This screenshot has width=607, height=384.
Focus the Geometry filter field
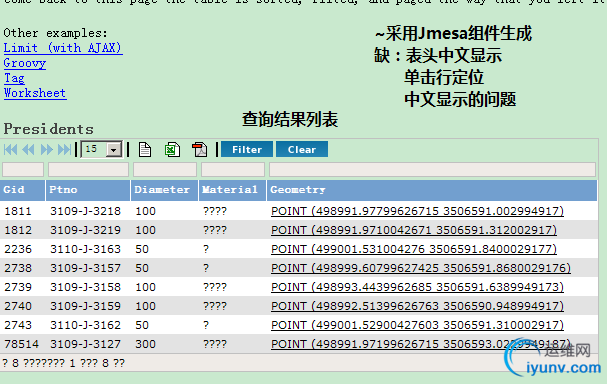pyautogui.click(x=432, y=170)
